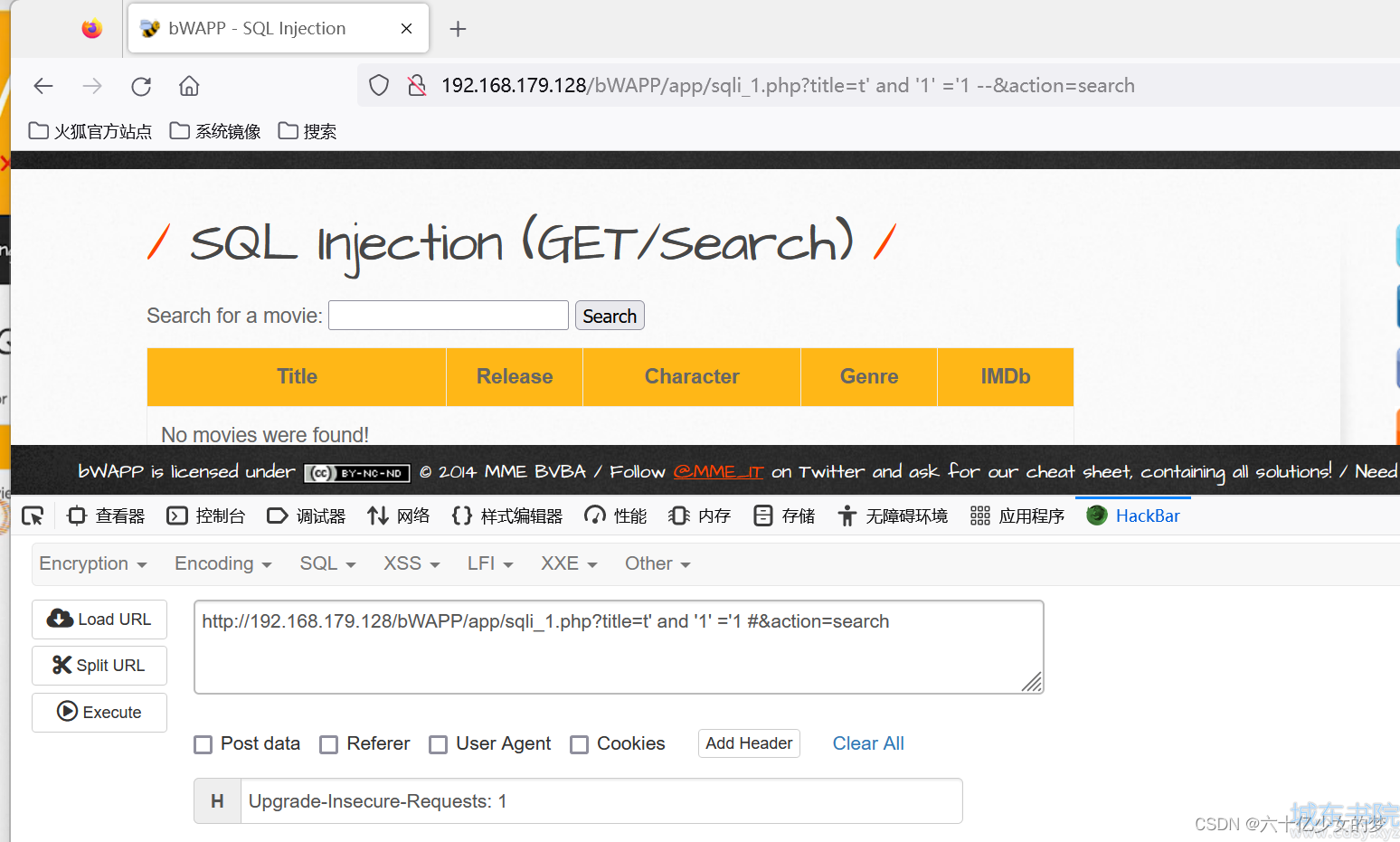Open the tracking protection shield icon
1400x842 pixels.
[x=379, y=86]
